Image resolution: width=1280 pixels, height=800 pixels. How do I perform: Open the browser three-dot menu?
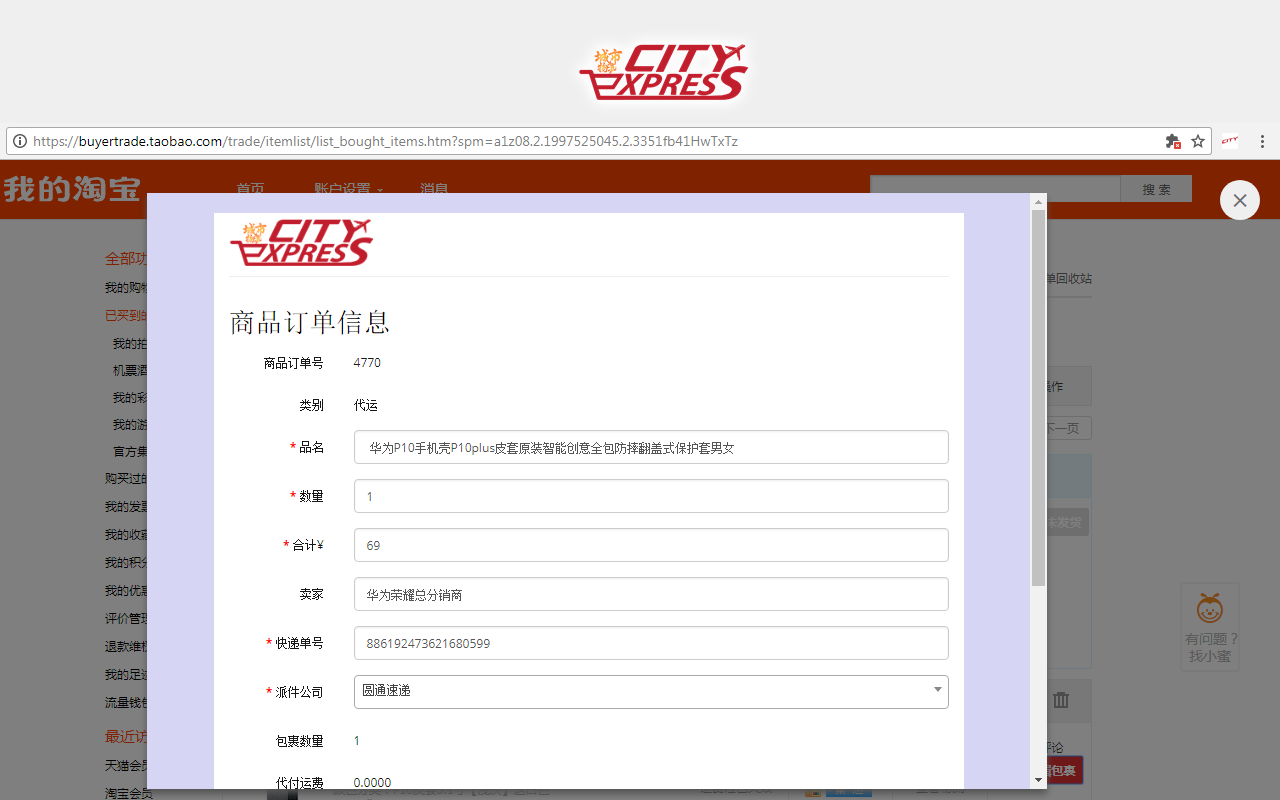point(1262,141)
